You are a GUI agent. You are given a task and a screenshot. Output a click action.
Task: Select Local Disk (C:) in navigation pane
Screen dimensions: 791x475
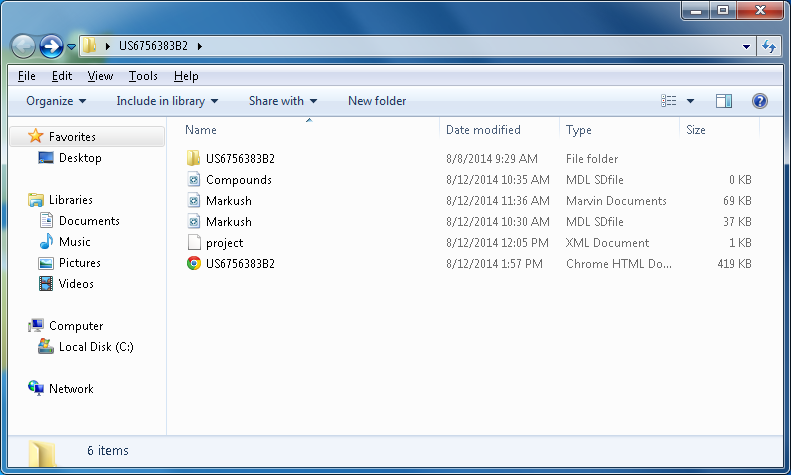95,347
